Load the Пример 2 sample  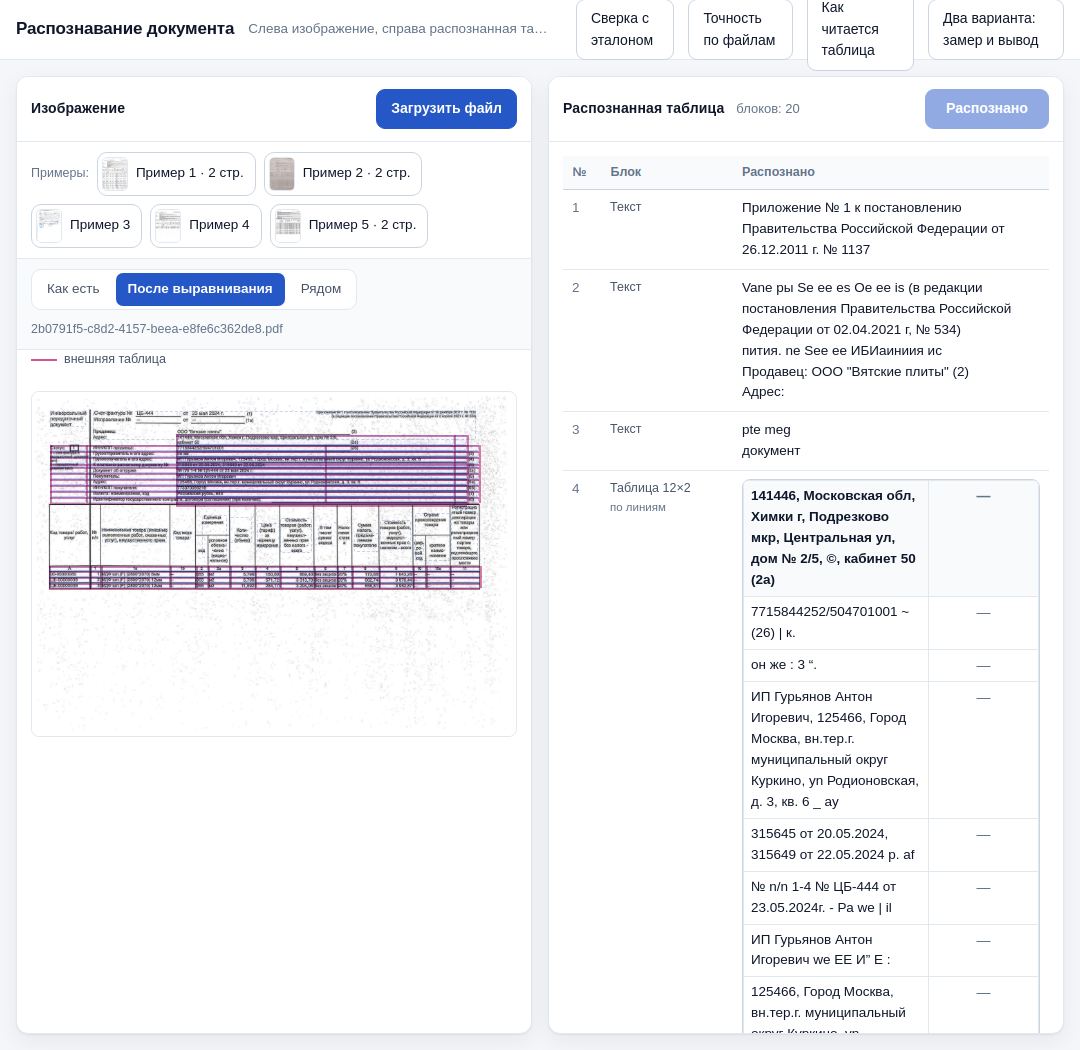click(x=343, y=174)
